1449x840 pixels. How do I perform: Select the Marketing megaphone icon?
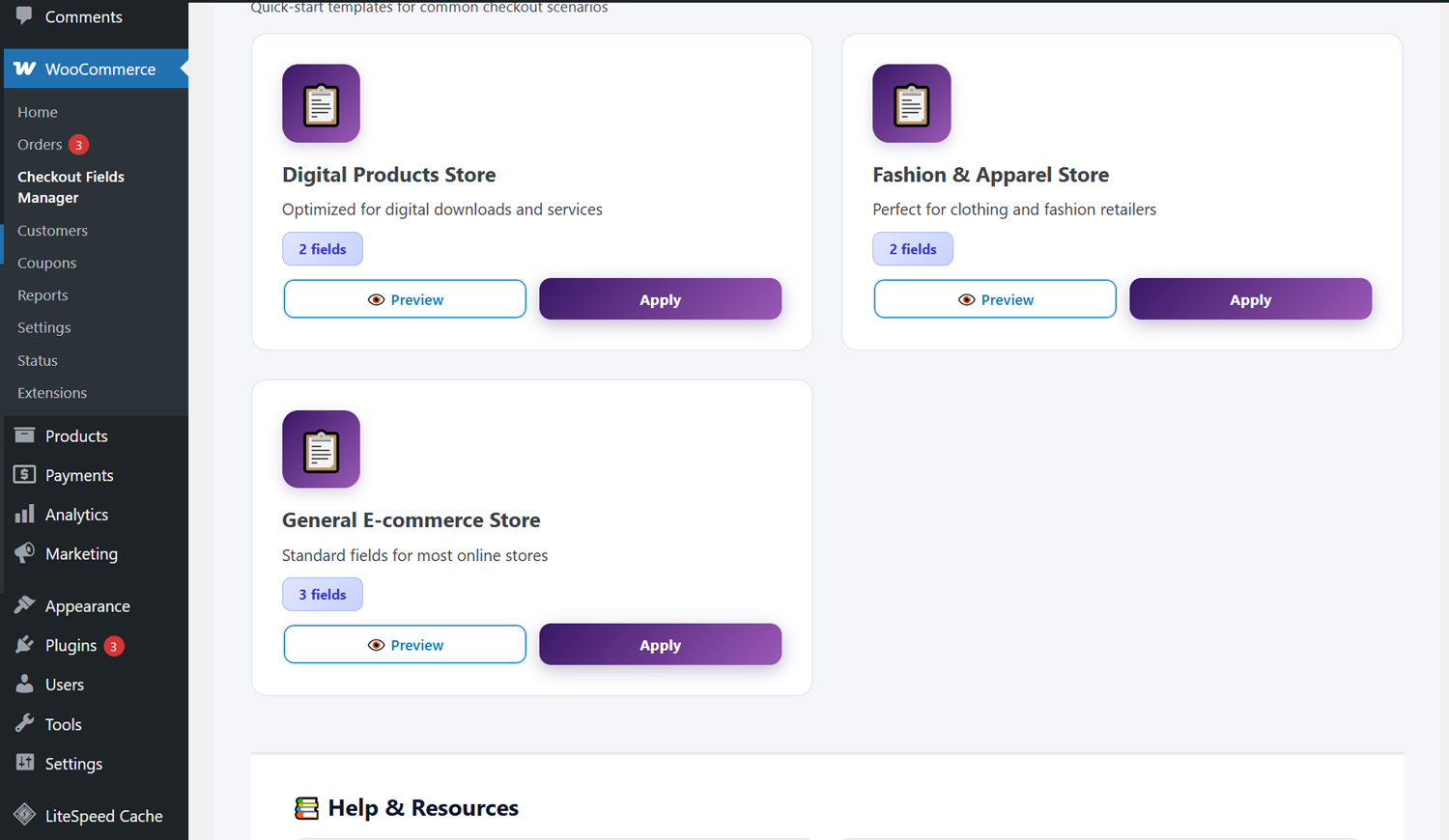(x=24, y=553)
